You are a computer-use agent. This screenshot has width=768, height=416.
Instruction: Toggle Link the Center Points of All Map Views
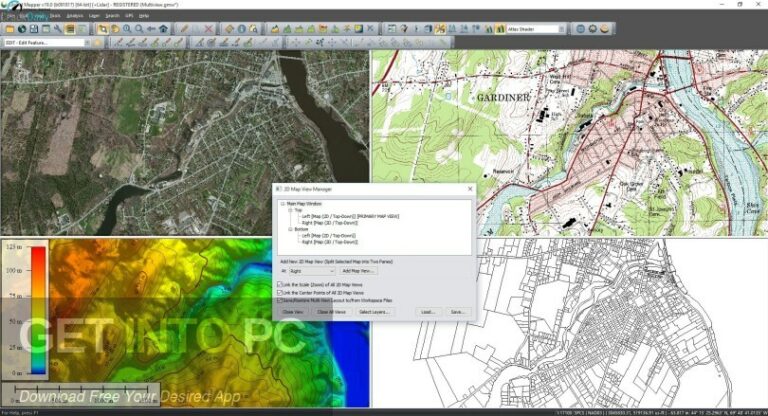tap(280, 293)
